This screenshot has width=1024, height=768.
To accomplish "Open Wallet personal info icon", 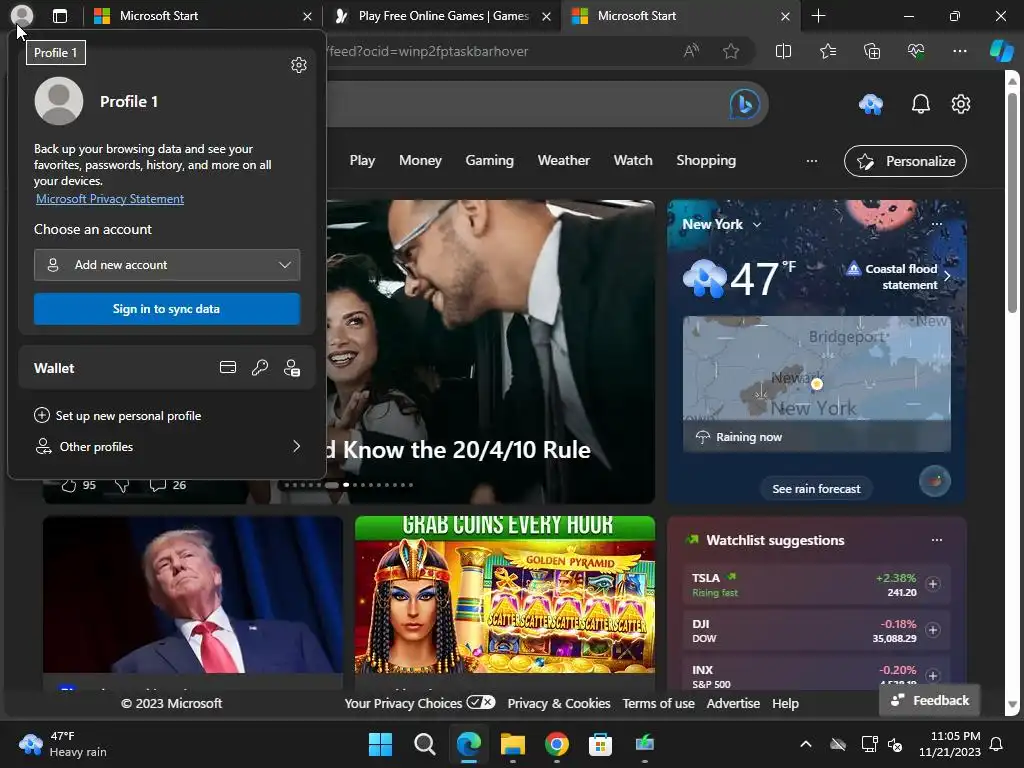I will [292, 368].
